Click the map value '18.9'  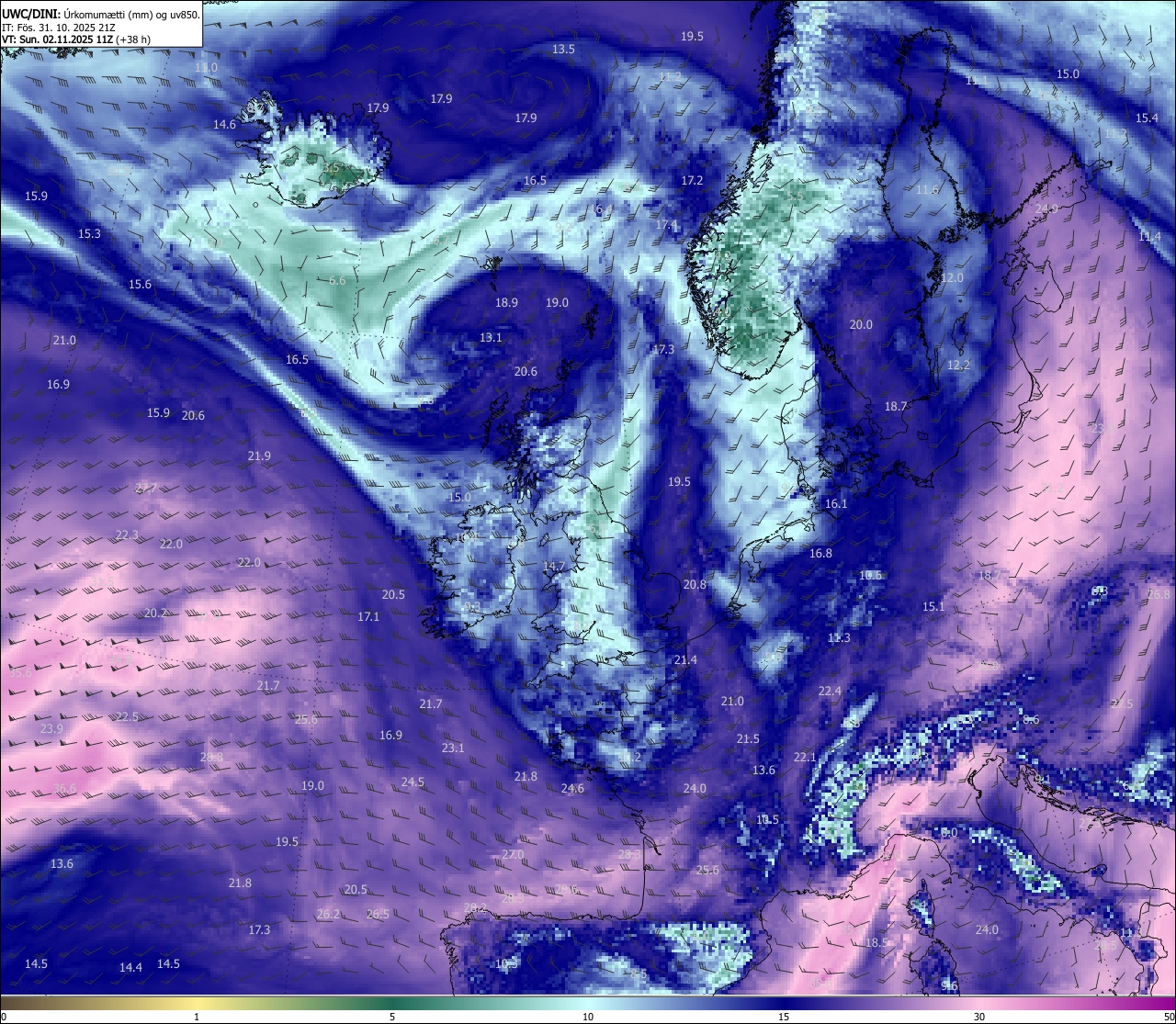(x=506, y=302)
